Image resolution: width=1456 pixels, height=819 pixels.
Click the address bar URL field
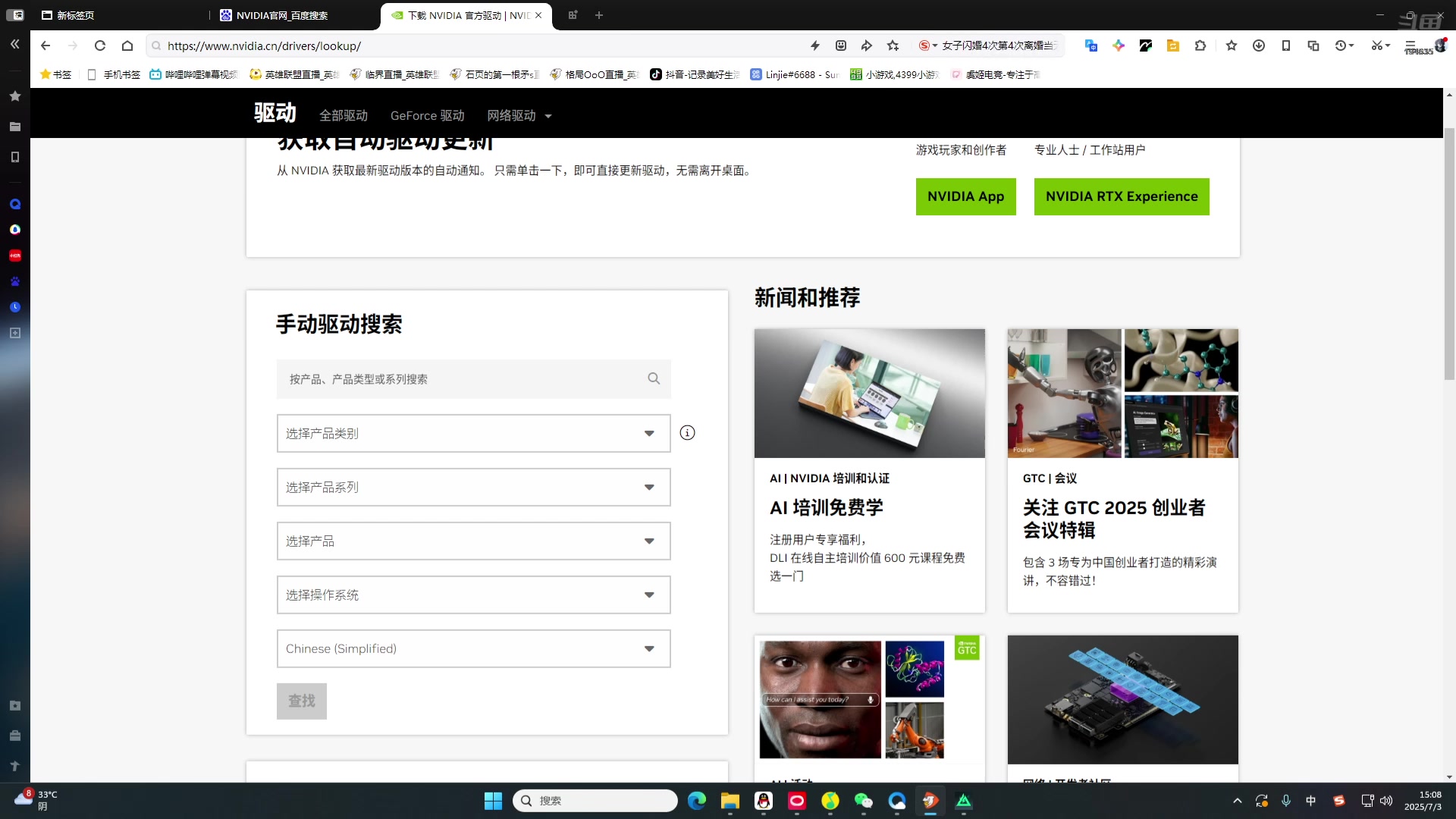(478, 45)
